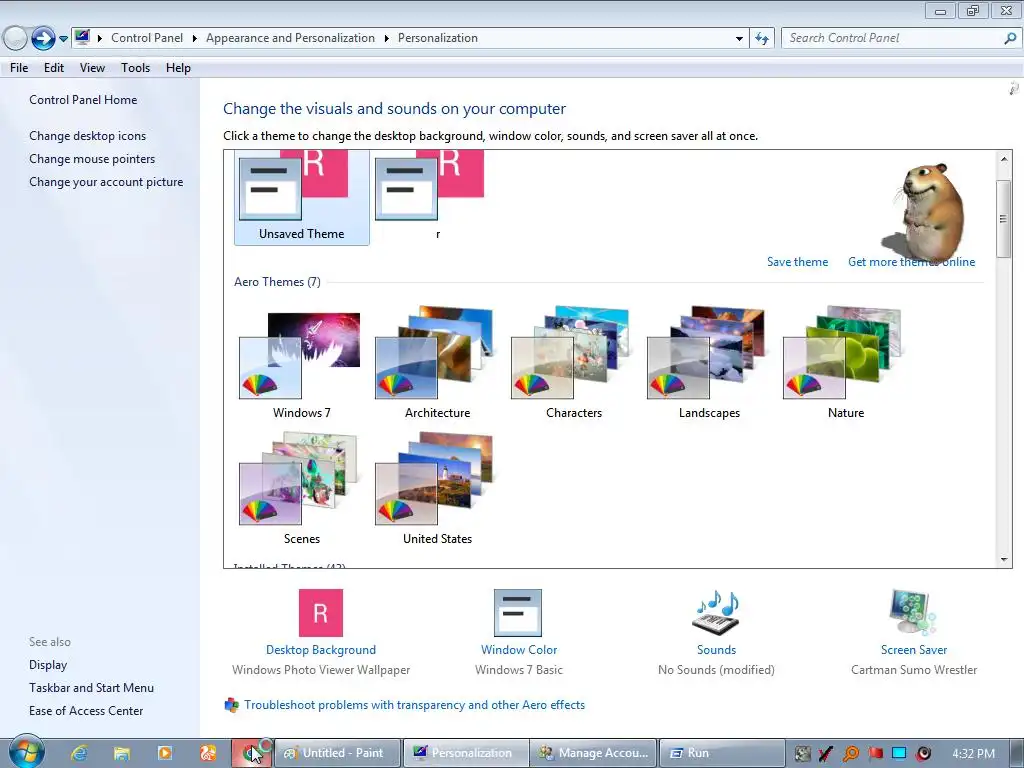The image size is (1024, 768).
Task: Open Troubleshoot problems with transparency link
Action: (414, 705)
